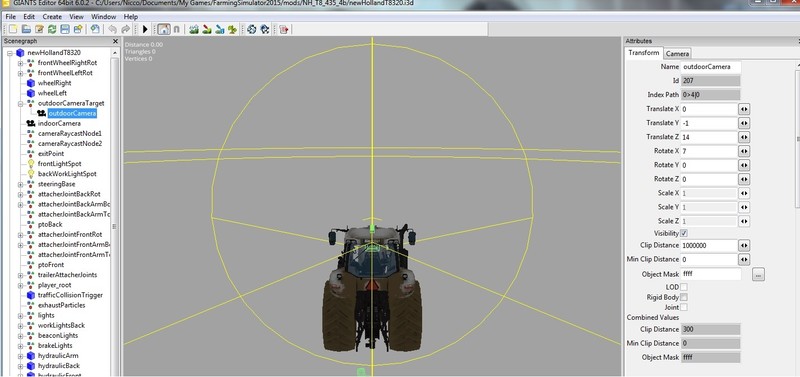Switch to the Camera attributes tab
800x377 pixels.
[x=678, y=54]
